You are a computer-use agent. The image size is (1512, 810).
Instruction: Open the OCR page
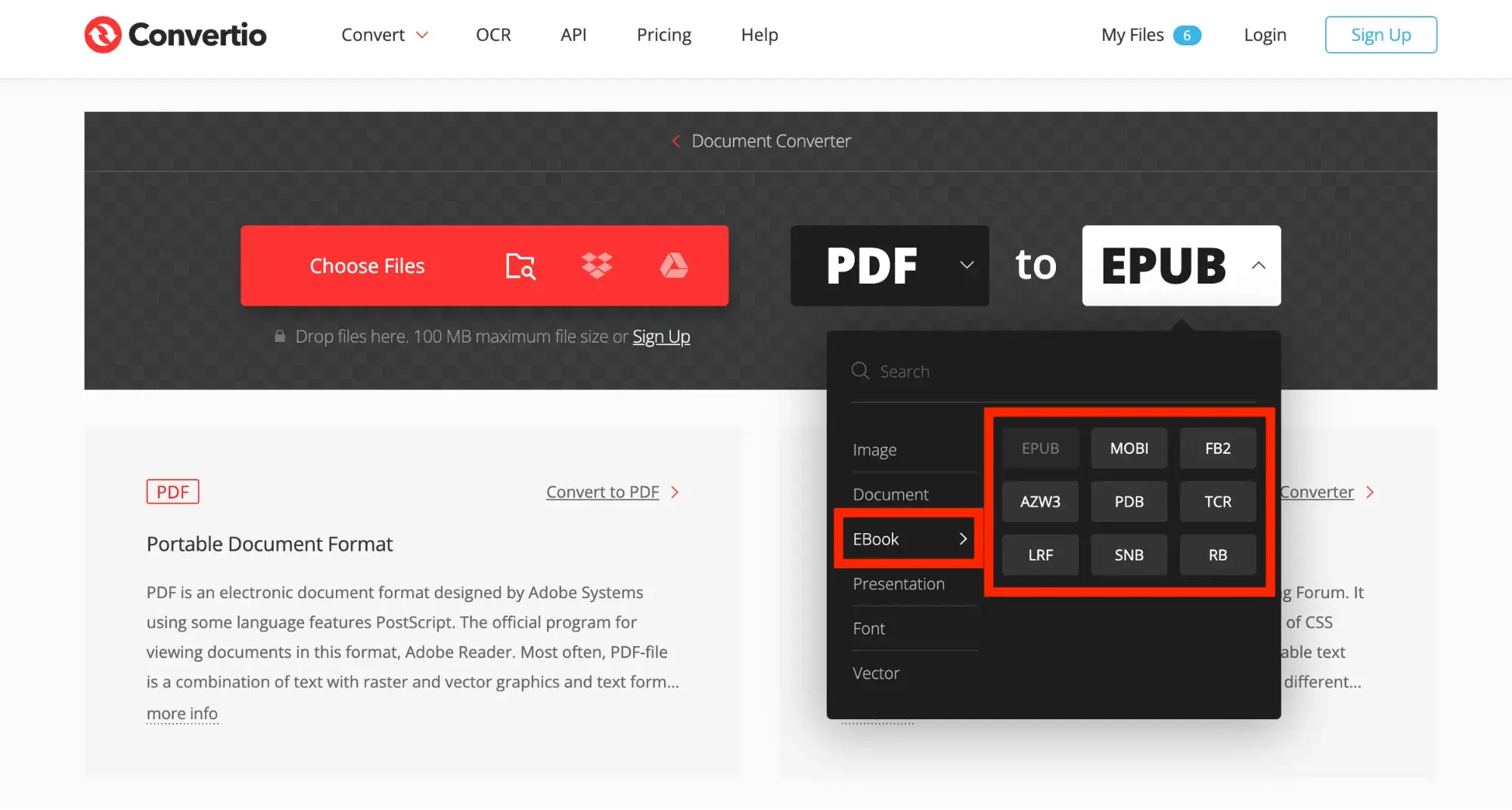[493, 35]
